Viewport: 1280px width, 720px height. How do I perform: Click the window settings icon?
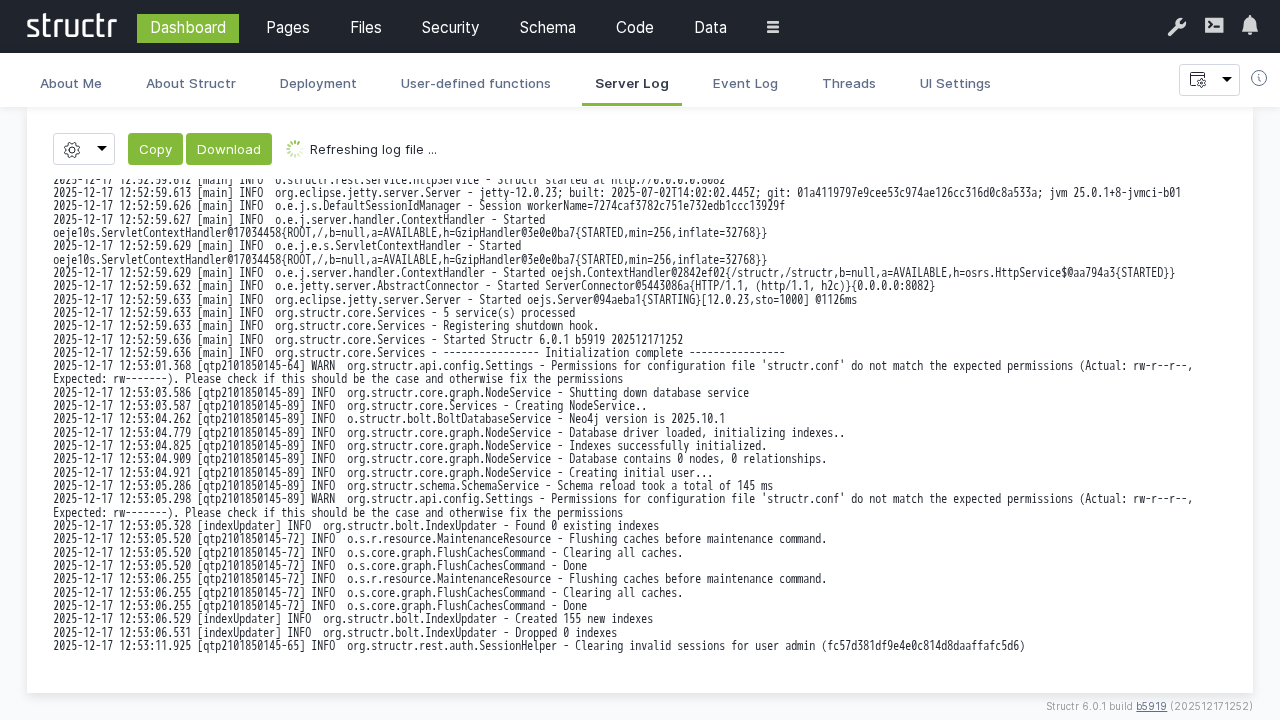[1197, 80]
